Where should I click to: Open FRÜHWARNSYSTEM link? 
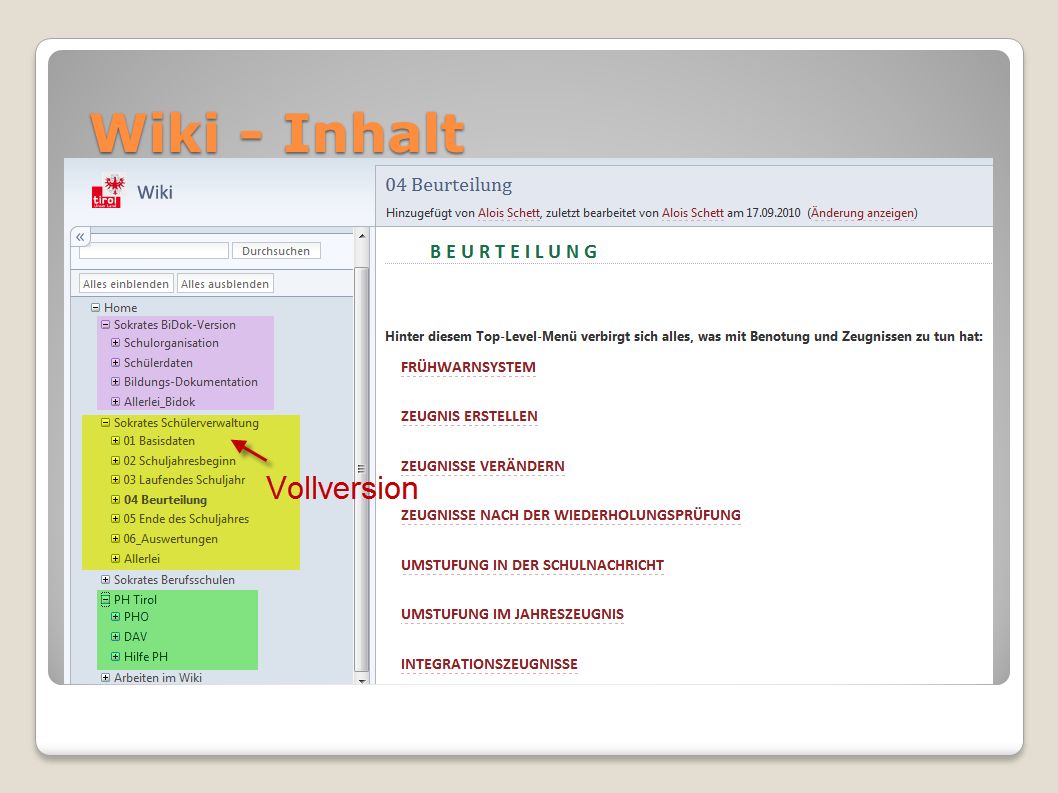coord(468,367)
